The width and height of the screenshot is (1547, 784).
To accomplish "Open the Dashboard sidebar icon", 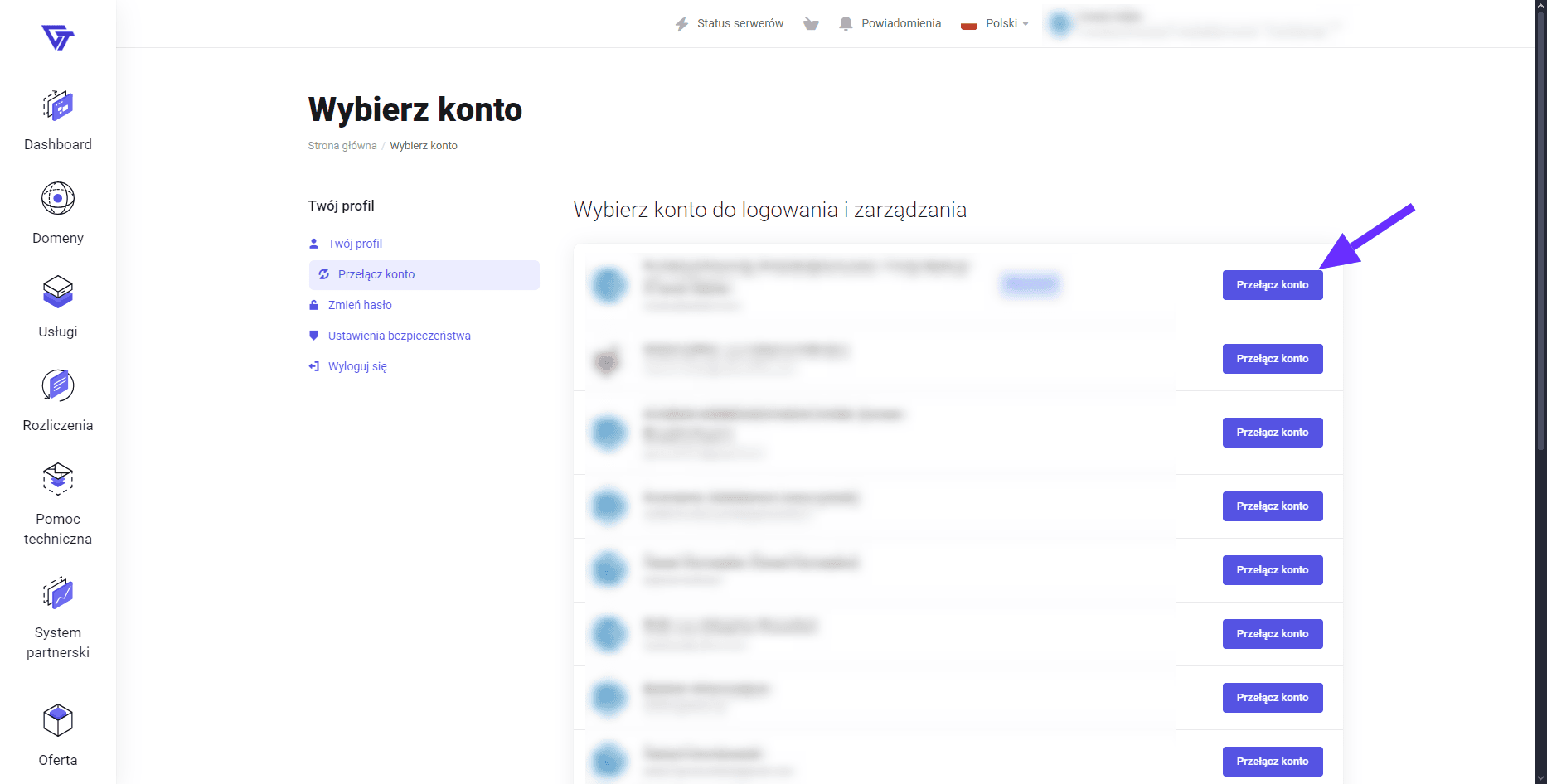I will (58, 107).
